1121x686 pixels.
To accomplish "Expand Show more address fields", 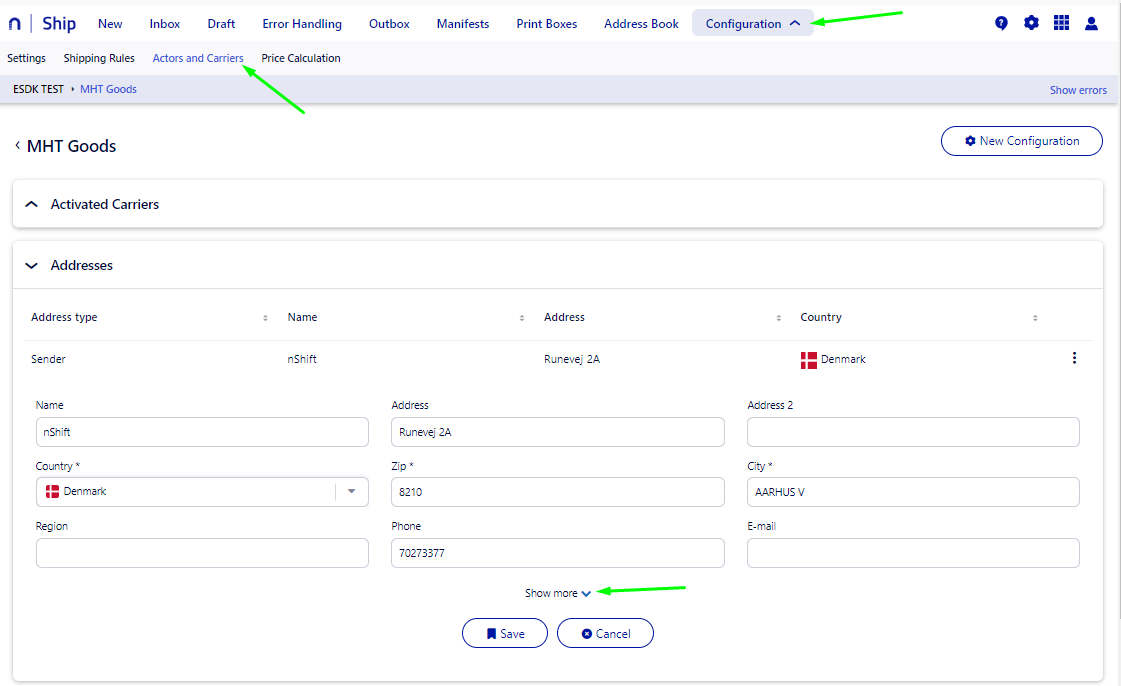I will point(557,593).
